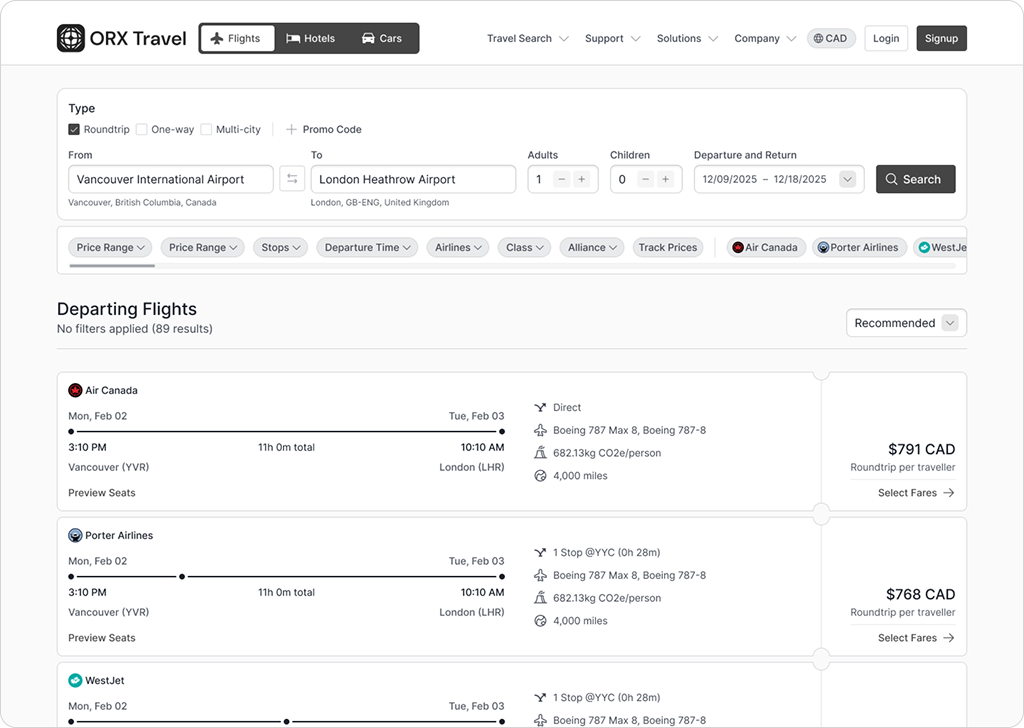
Task: Click the layover dot on WestJet timeline
Action: click(287, 721)
